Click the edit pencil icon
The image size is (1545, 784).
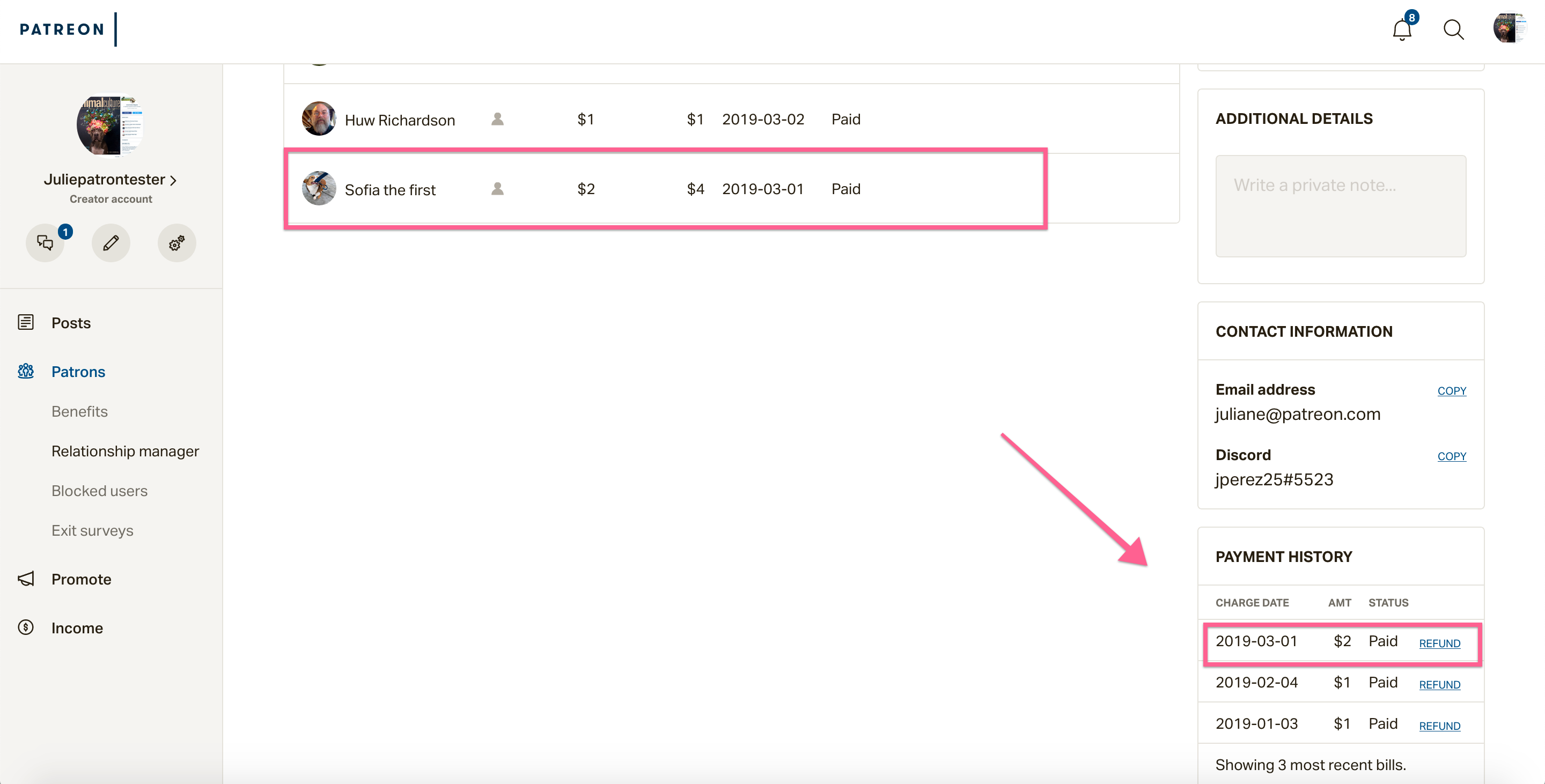point(110,243)
